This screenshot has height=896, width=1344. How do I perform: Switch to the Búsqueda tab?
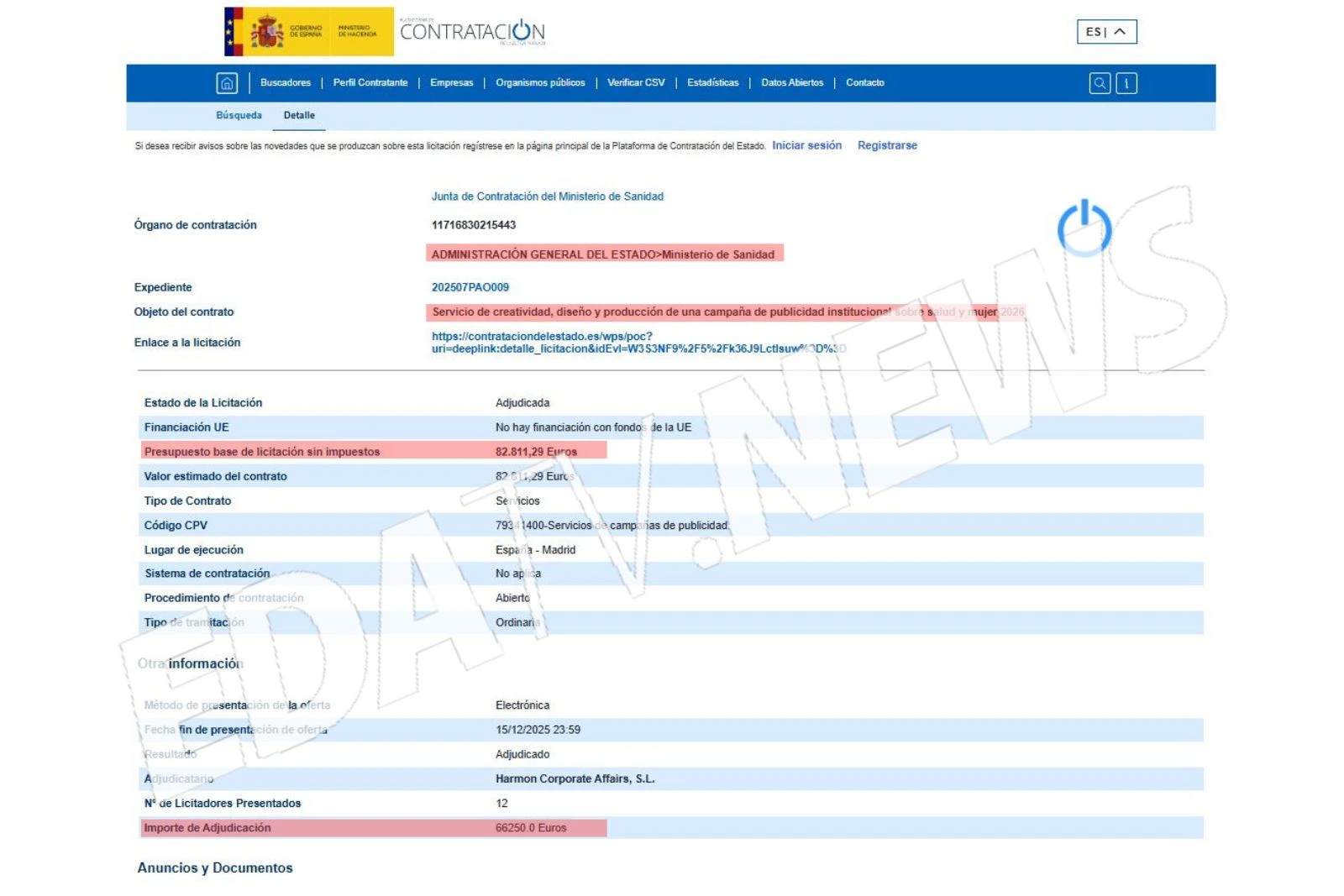click(x=239, y=115)
